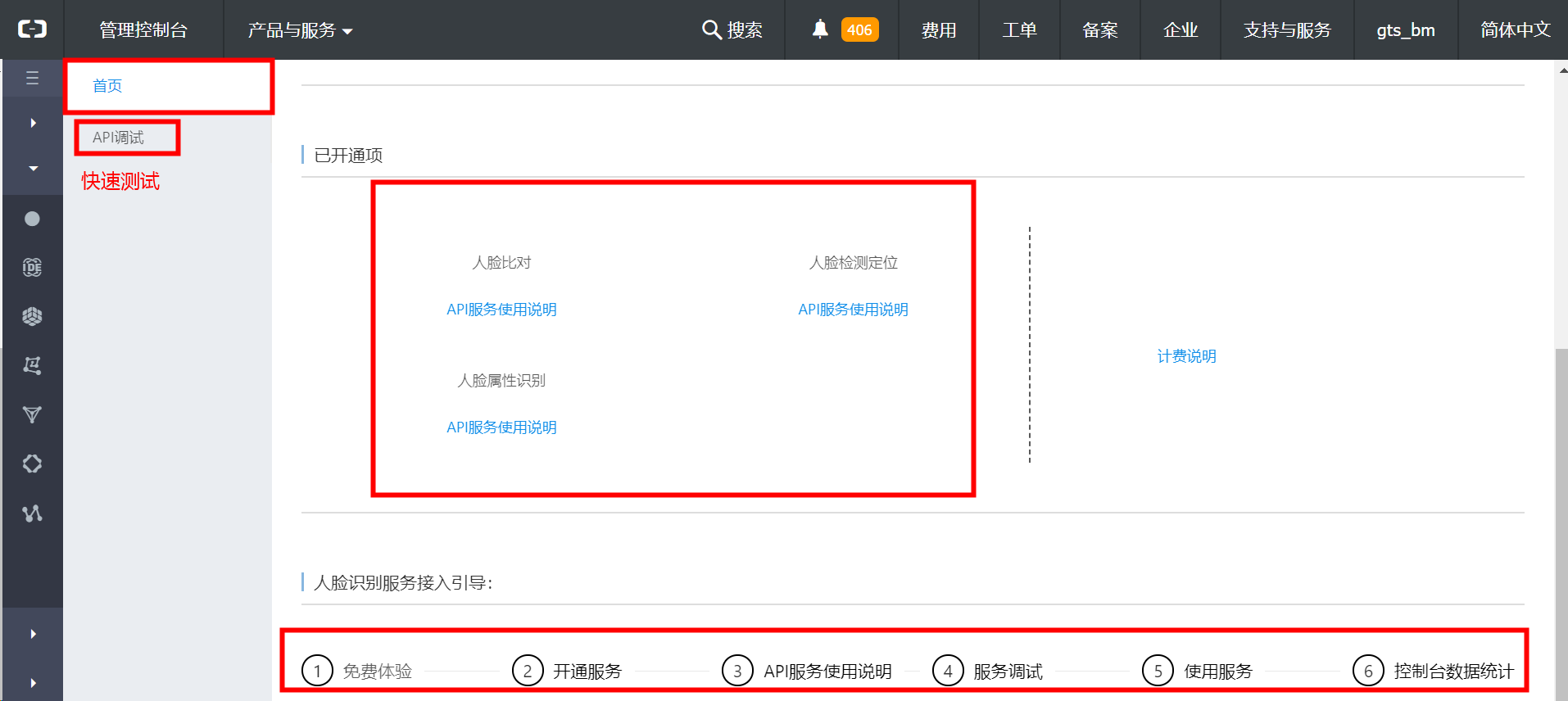This screenshot has height=701, width=1568.
Task: Click the 人脸识别服务接入引导 heading
Action: tap(403, 583)
